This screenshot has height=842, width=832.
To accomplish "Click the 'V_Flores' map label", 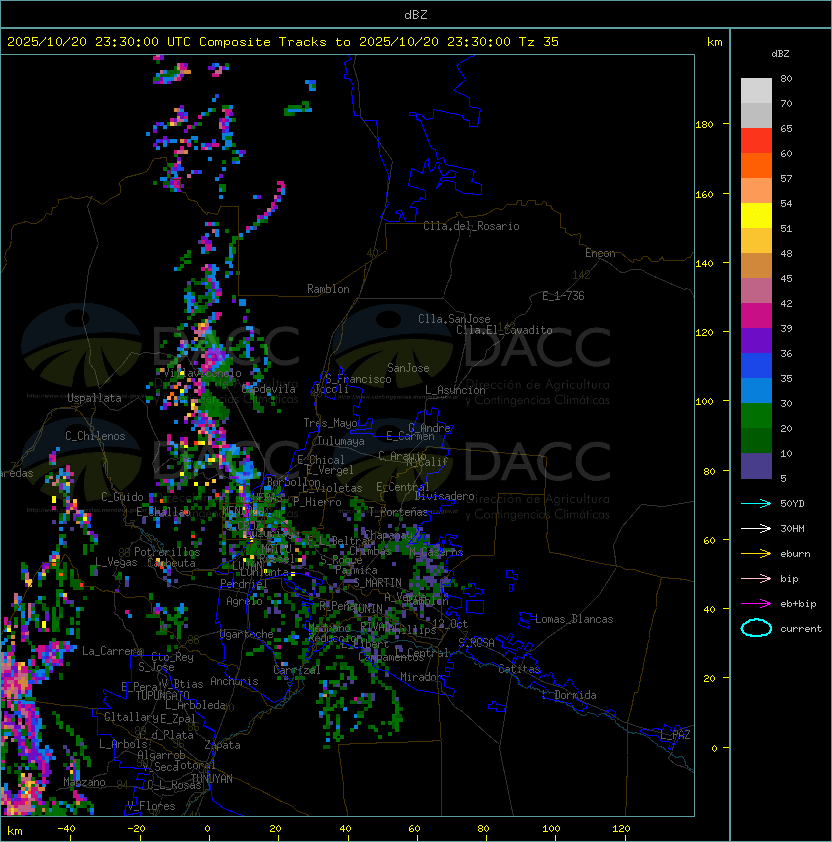I will (151, 806).
